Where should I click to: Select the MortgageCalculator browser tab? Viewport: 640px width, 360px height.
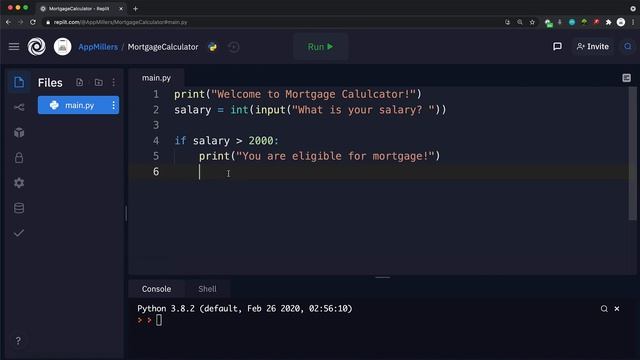click(81, 9)
